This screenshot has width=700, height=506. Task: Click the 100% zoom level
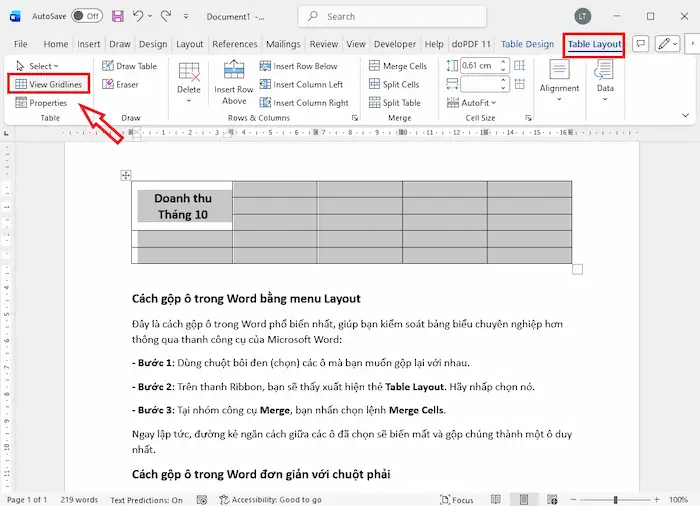678,500
